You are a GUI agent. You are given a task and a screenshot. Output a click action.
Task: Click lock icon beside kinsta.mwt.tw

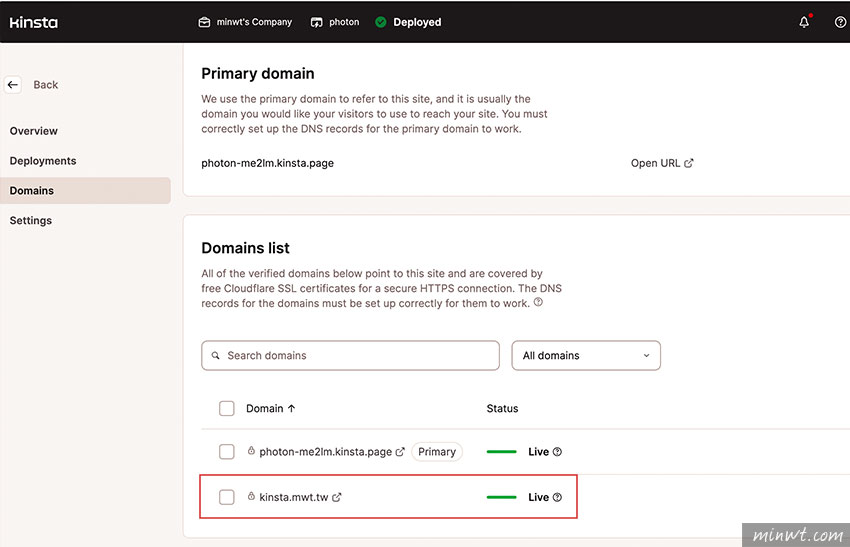point(251,497)
